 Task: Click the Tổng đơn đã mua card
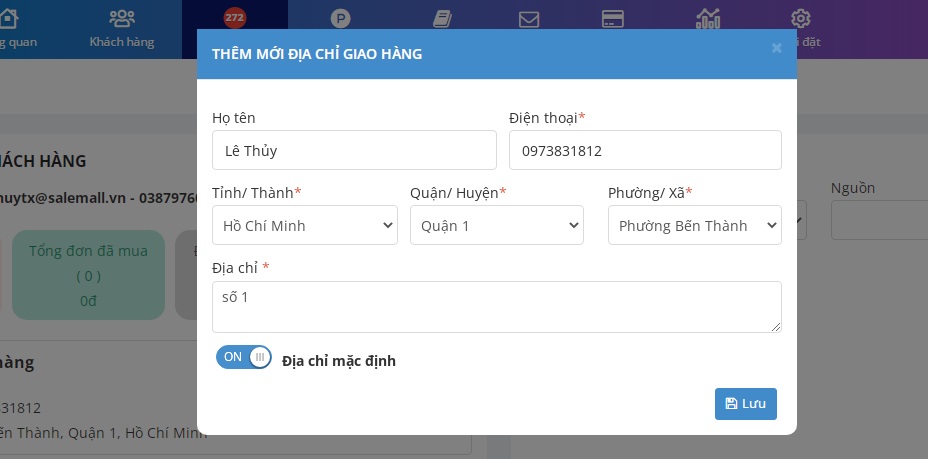pos(88,275)
